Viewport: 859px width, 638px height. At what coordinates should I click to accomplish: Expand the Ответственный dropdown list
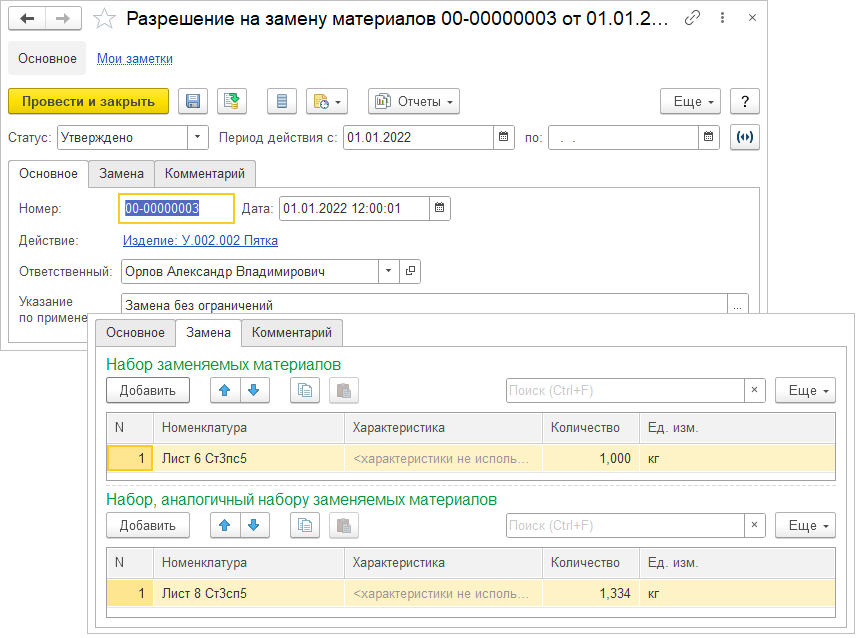388,271
